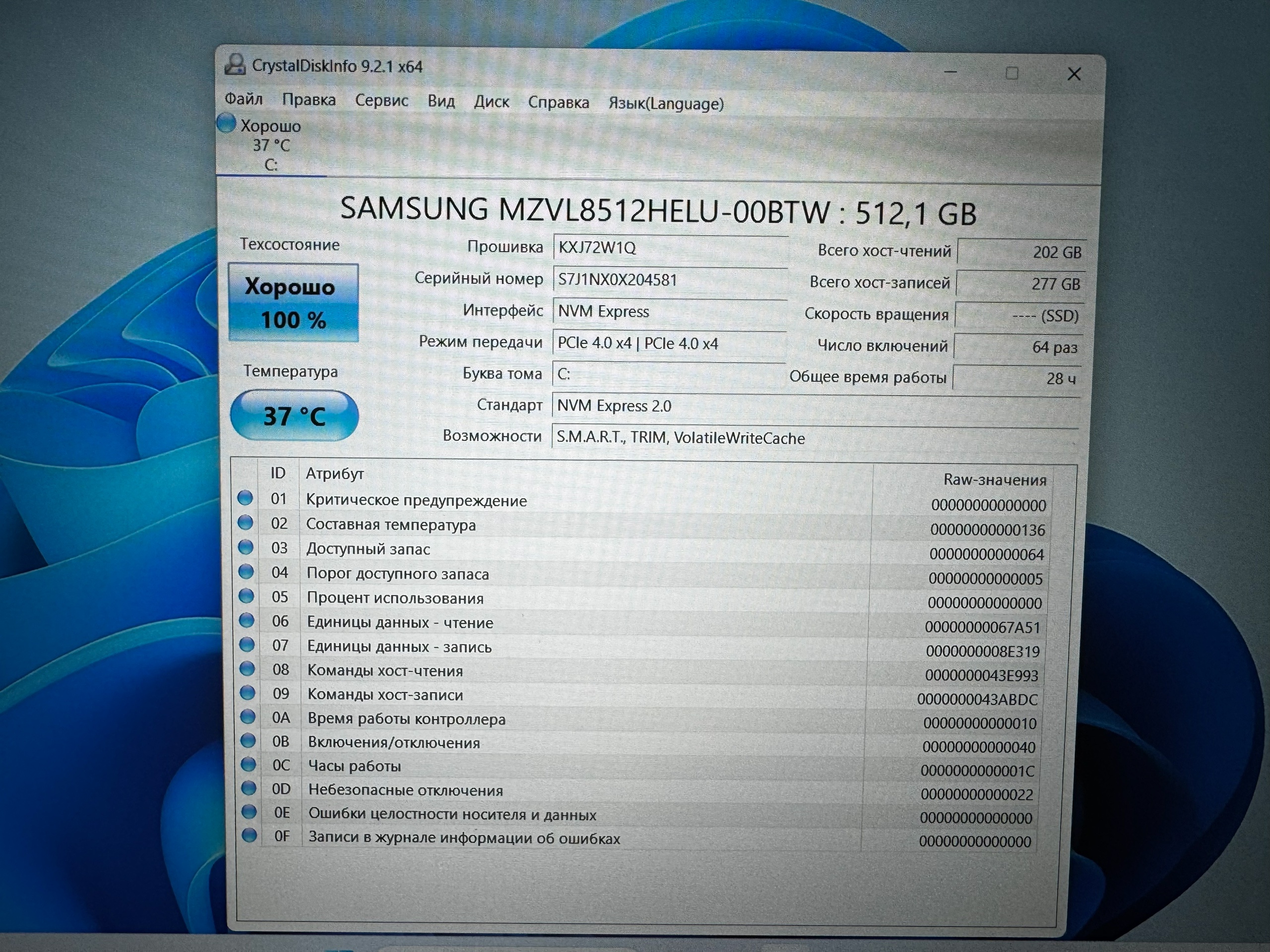The width and height of the screenshot is (1270, 952).
Task: Open the Сервис menu
Action: [381, 101]
